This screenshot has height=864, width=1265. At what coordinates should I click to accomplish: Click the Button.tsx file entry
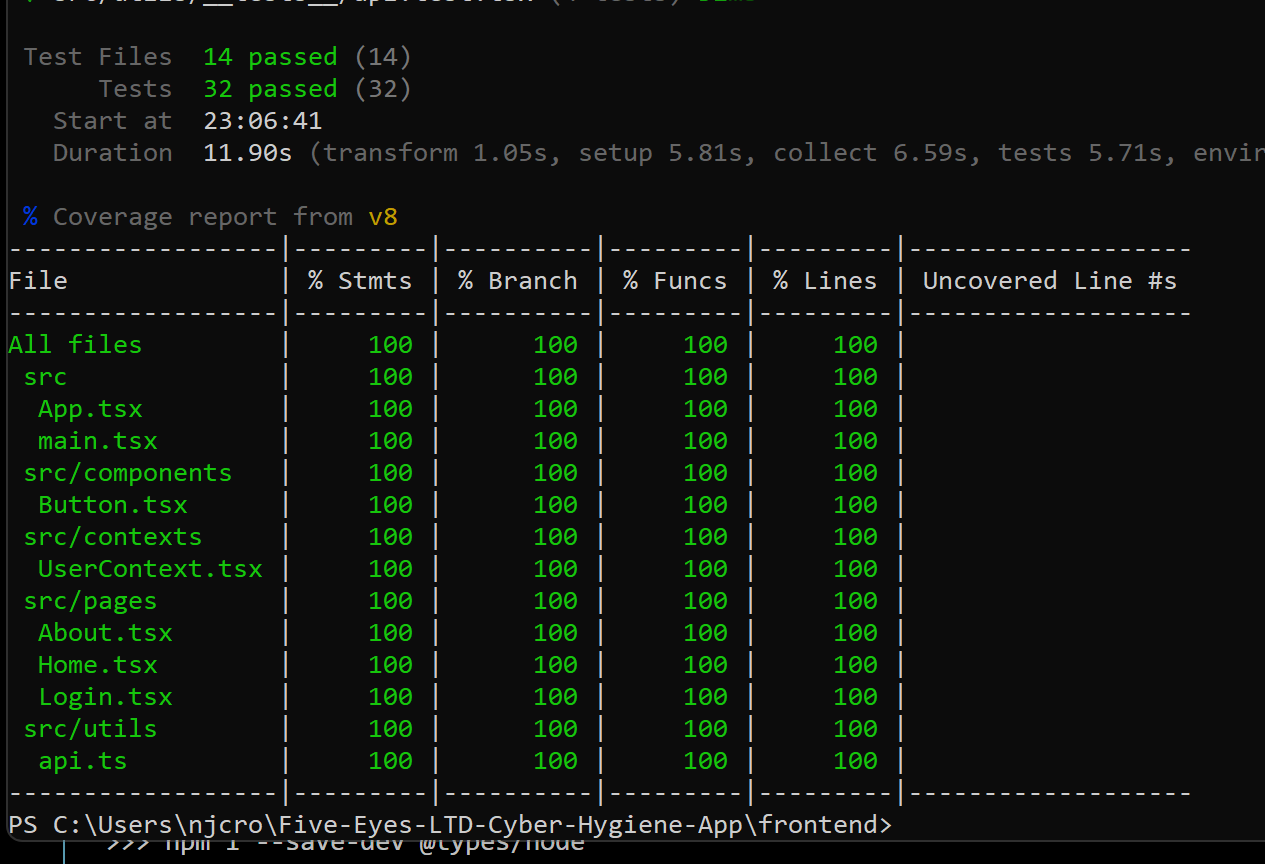pyautogui.click(x=112, y=504)
